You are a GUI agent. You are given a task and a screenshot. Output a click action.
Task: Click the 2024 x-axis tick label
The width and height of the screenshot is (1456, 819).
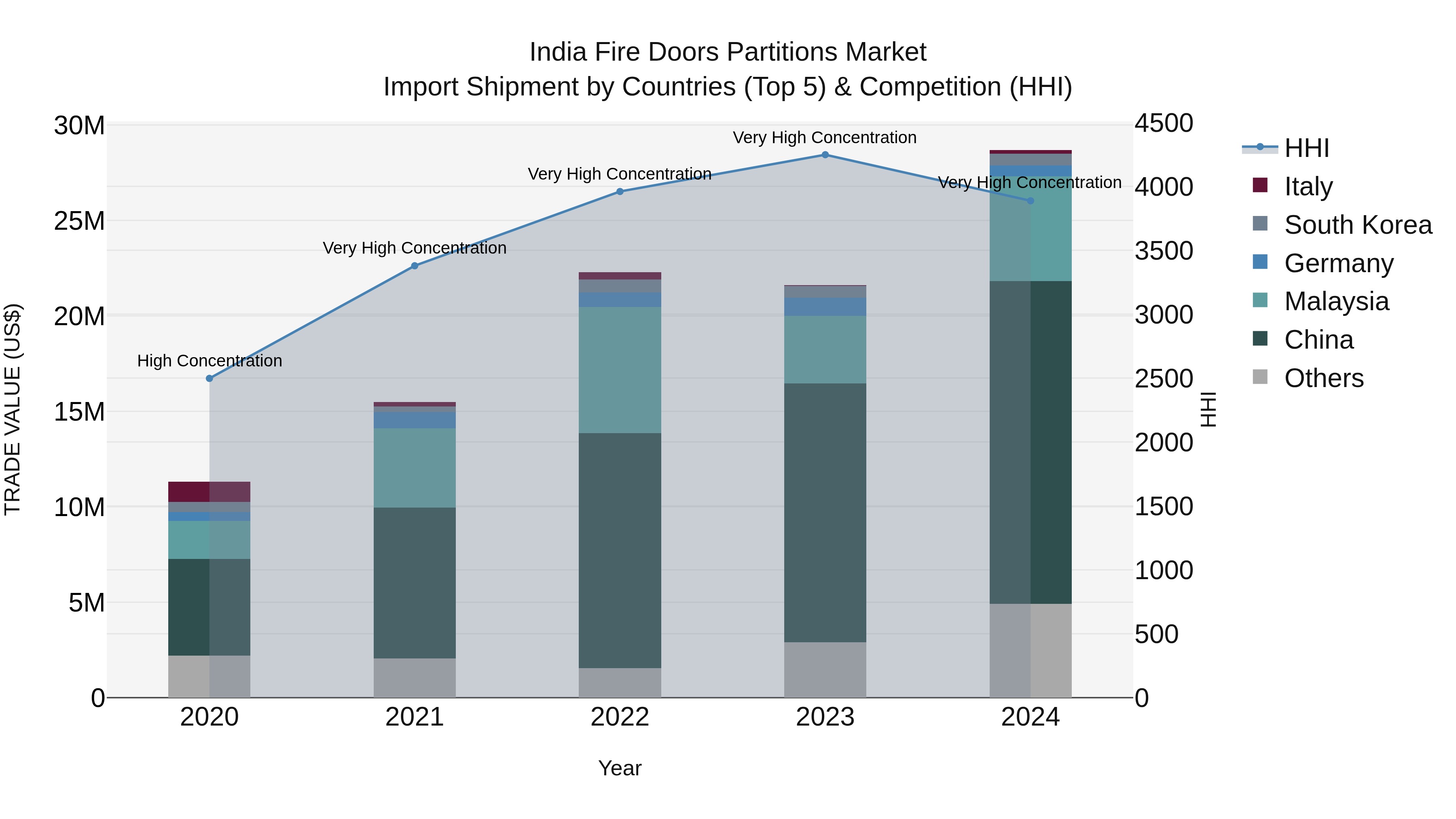pos(1030,717)
